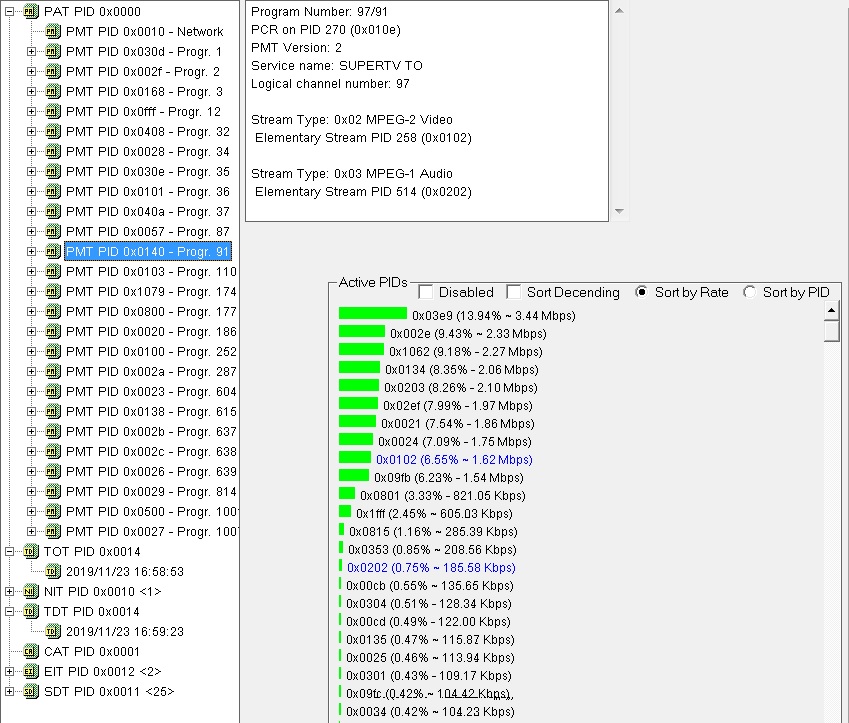The height and width of the screenshot is (723, 849).
Task: Expand PMT PID 0x0140 Progr. 91 node
Action: tap(31, 251)
